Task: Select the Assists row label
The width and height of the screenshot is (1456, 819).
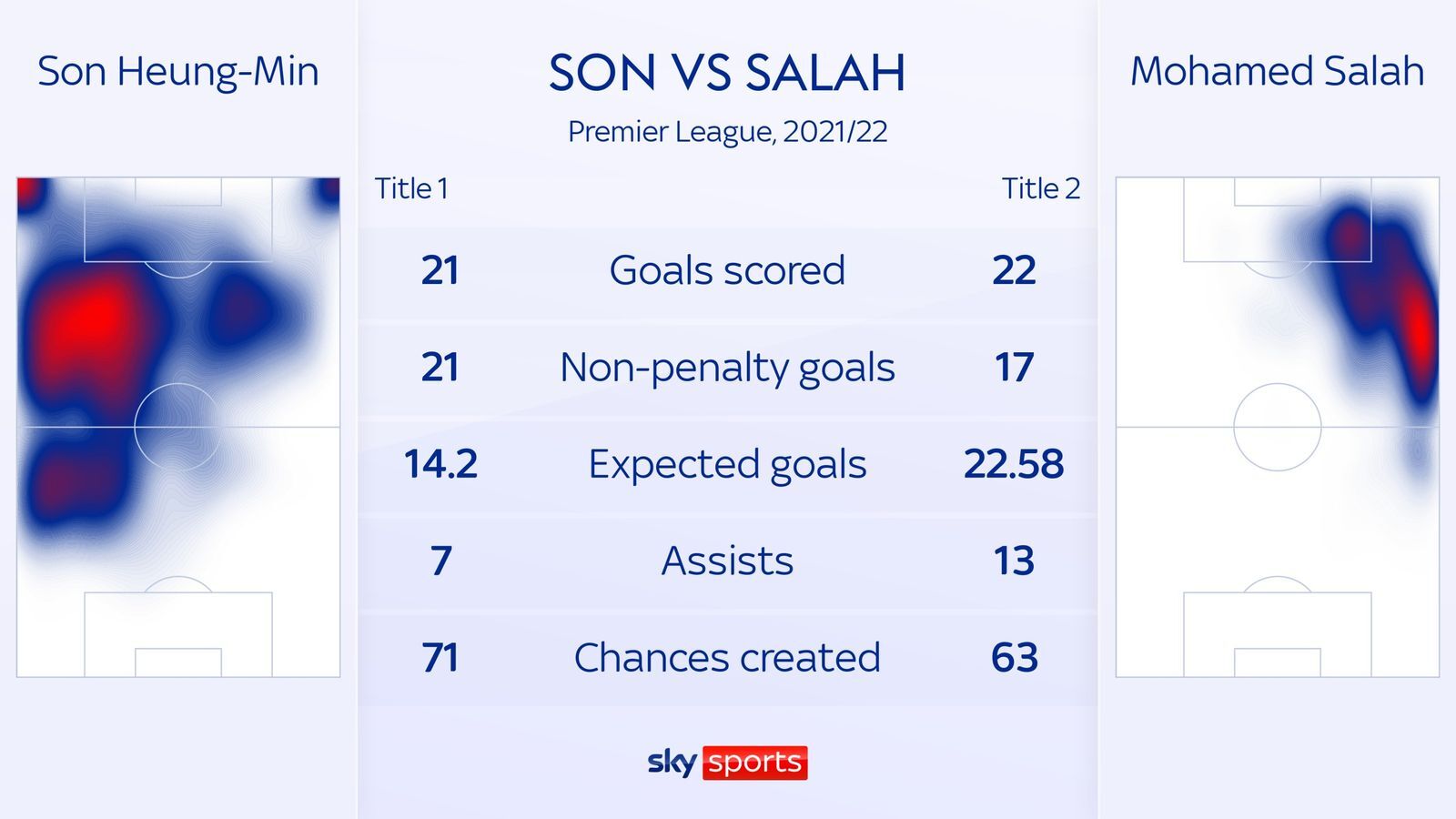Action: pos(727,561)
